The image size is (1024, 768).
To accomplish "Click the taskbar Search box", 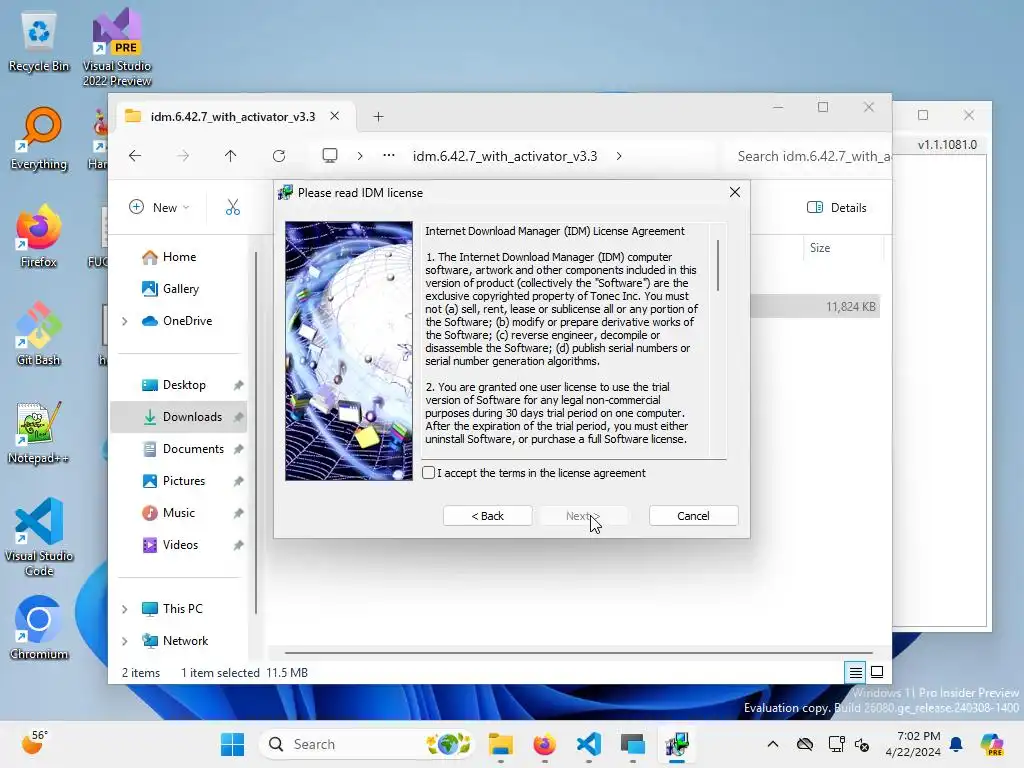I will pos(366,744).
